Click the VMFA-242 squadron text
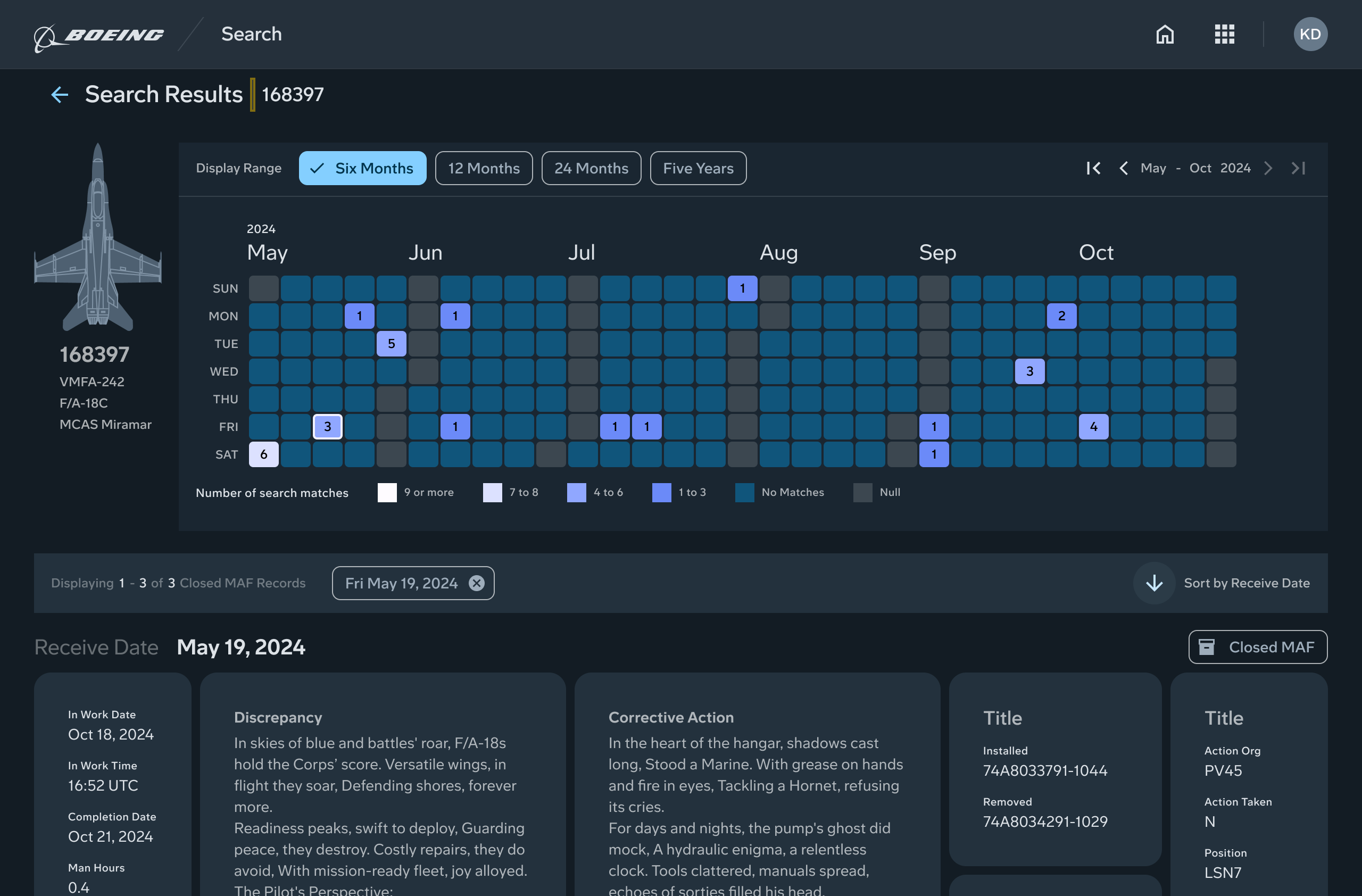Image resolution: width=1362 pixels, height=896 pixels. click(92, 381)
